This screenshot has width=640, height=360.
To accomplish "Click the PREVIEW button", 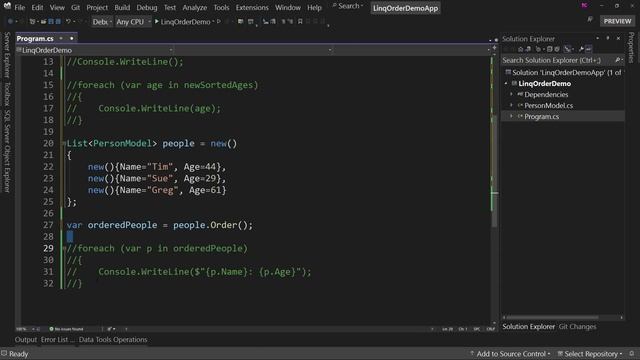I will pyautogui.click(x=617, y=21).
